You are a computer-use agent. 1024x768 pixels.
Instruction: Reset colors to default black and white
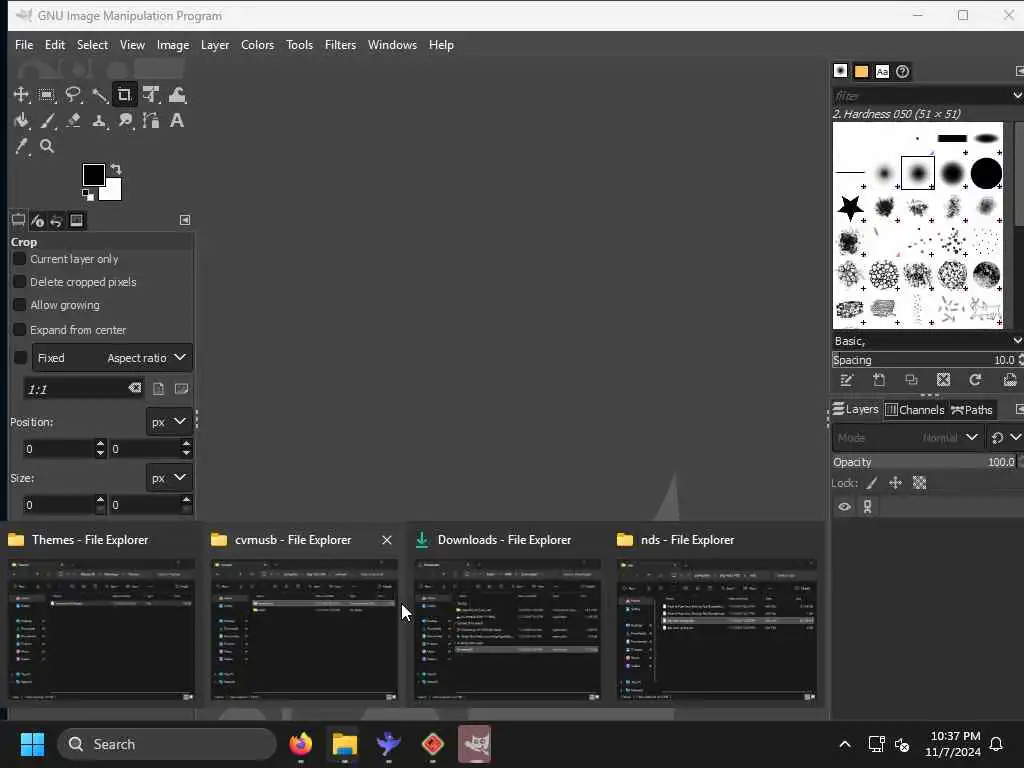coord(88,194)
